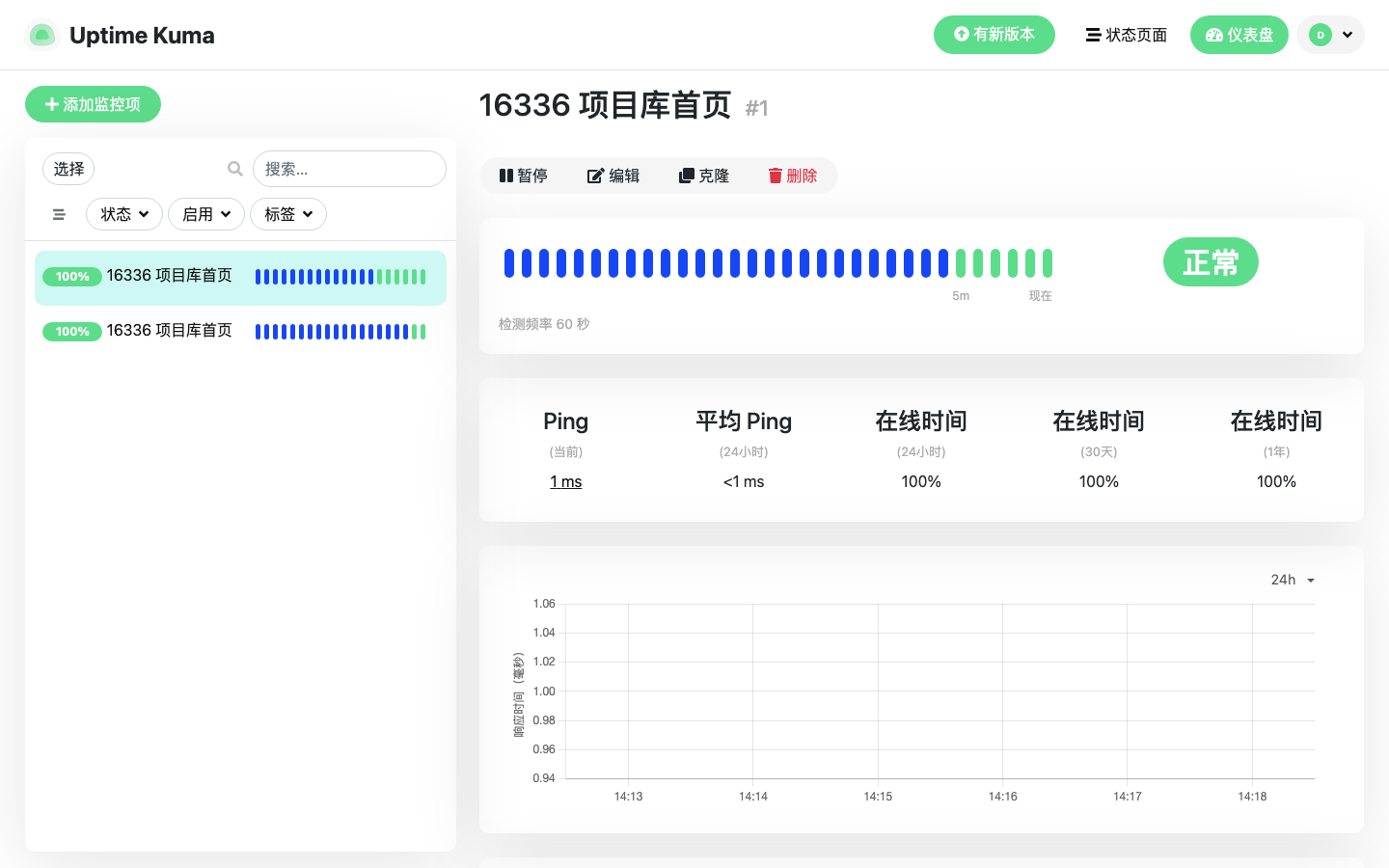1389x868 pixels.
Task: Click the 平均 Ping heading
Action: pos(744,421)
